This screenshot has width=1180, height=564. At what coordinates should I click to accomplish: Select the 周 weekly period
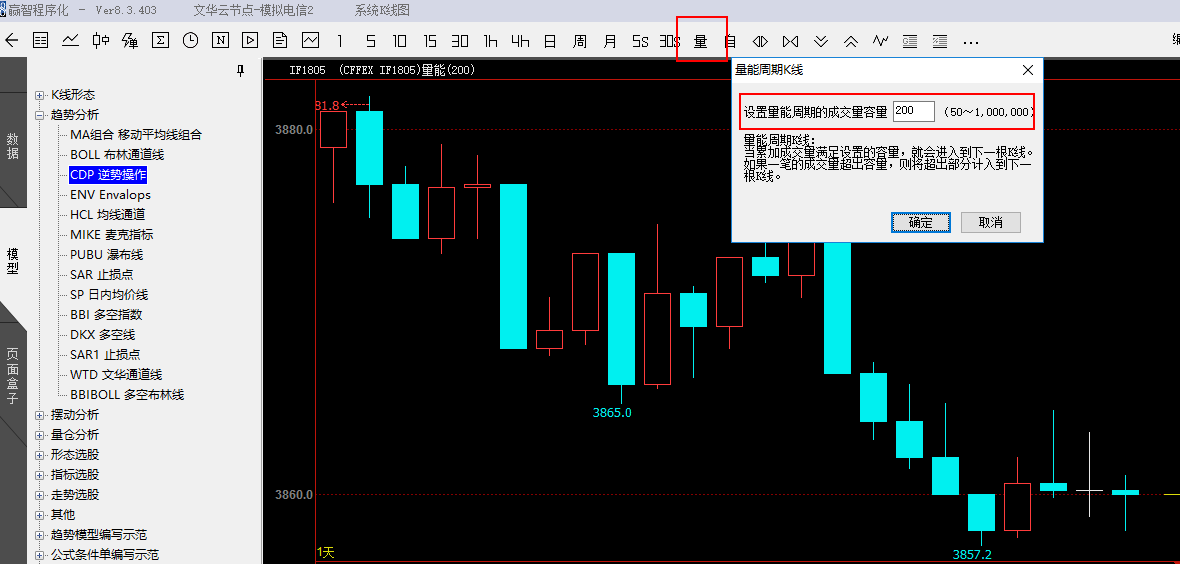[579, 41]
